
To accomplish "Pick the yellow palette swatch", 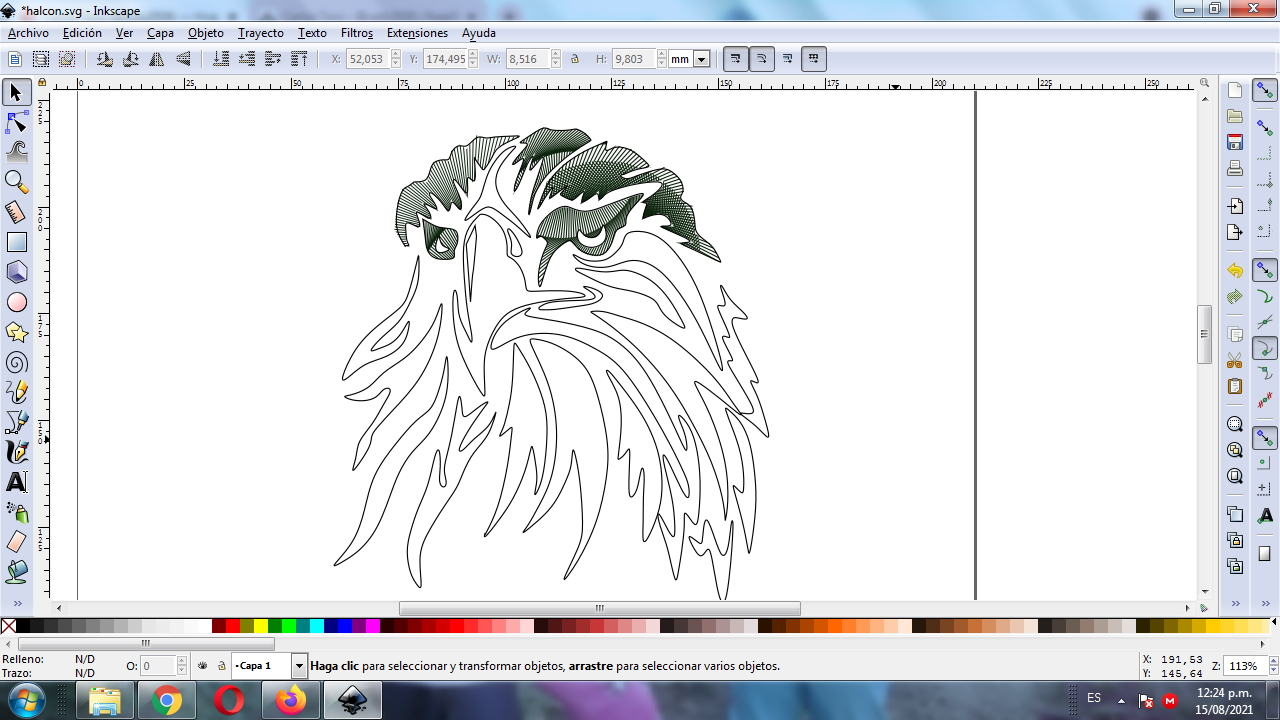I will point(261,627).
